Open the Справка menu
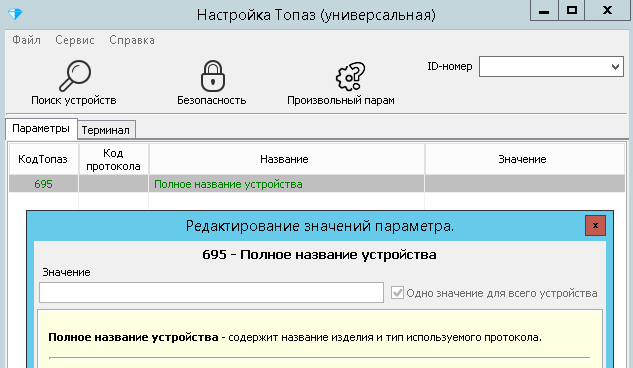633x368 pixels. (x=132, y=40)
